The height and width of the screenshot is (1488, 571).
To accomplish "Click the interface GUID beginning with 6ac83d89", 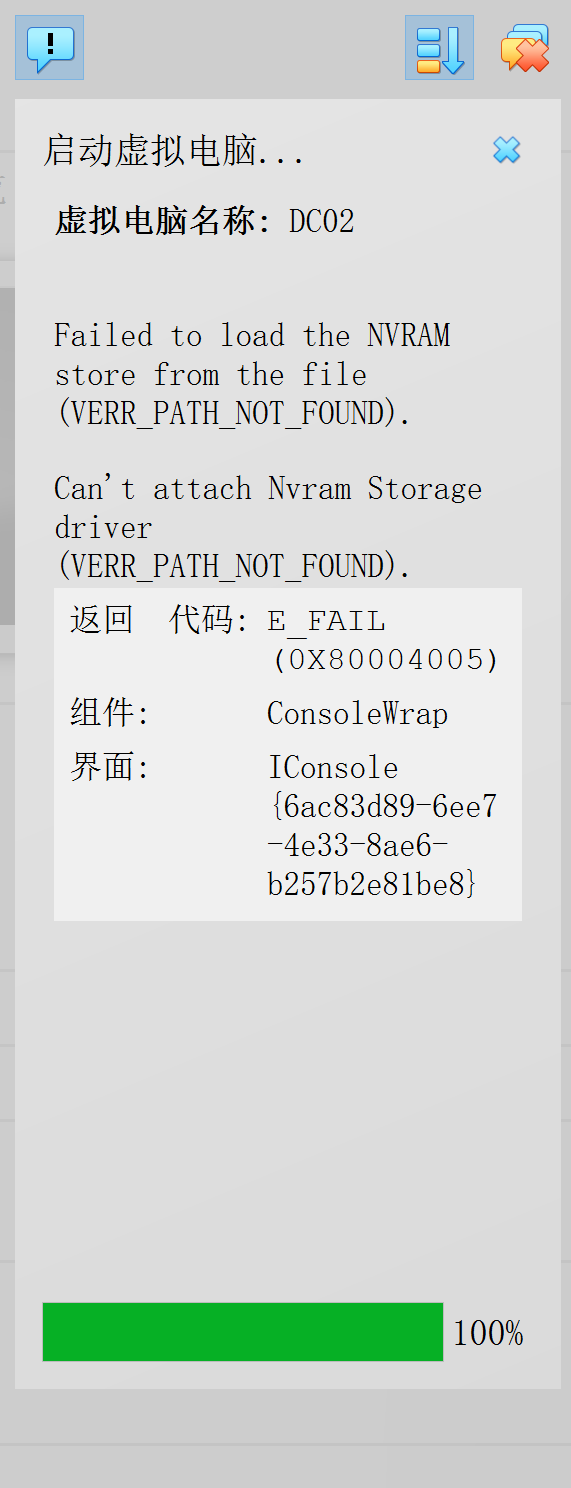I will click(x=382, y=845).
